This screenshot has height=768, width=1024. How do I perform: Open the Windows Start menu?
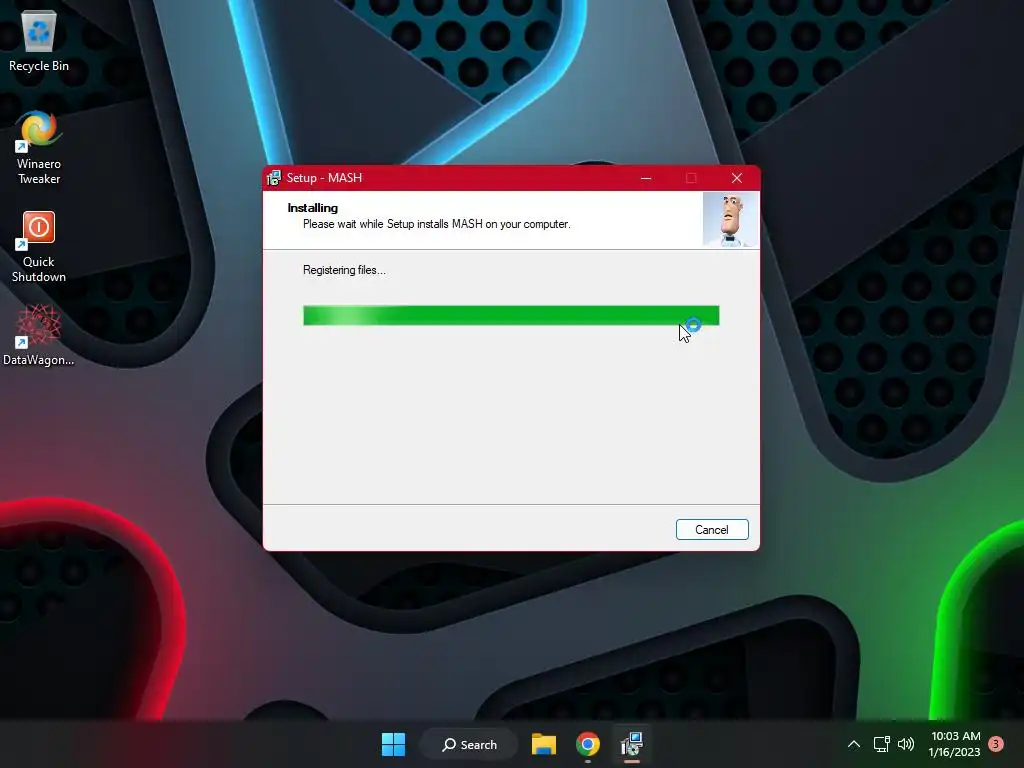point(393,744)
